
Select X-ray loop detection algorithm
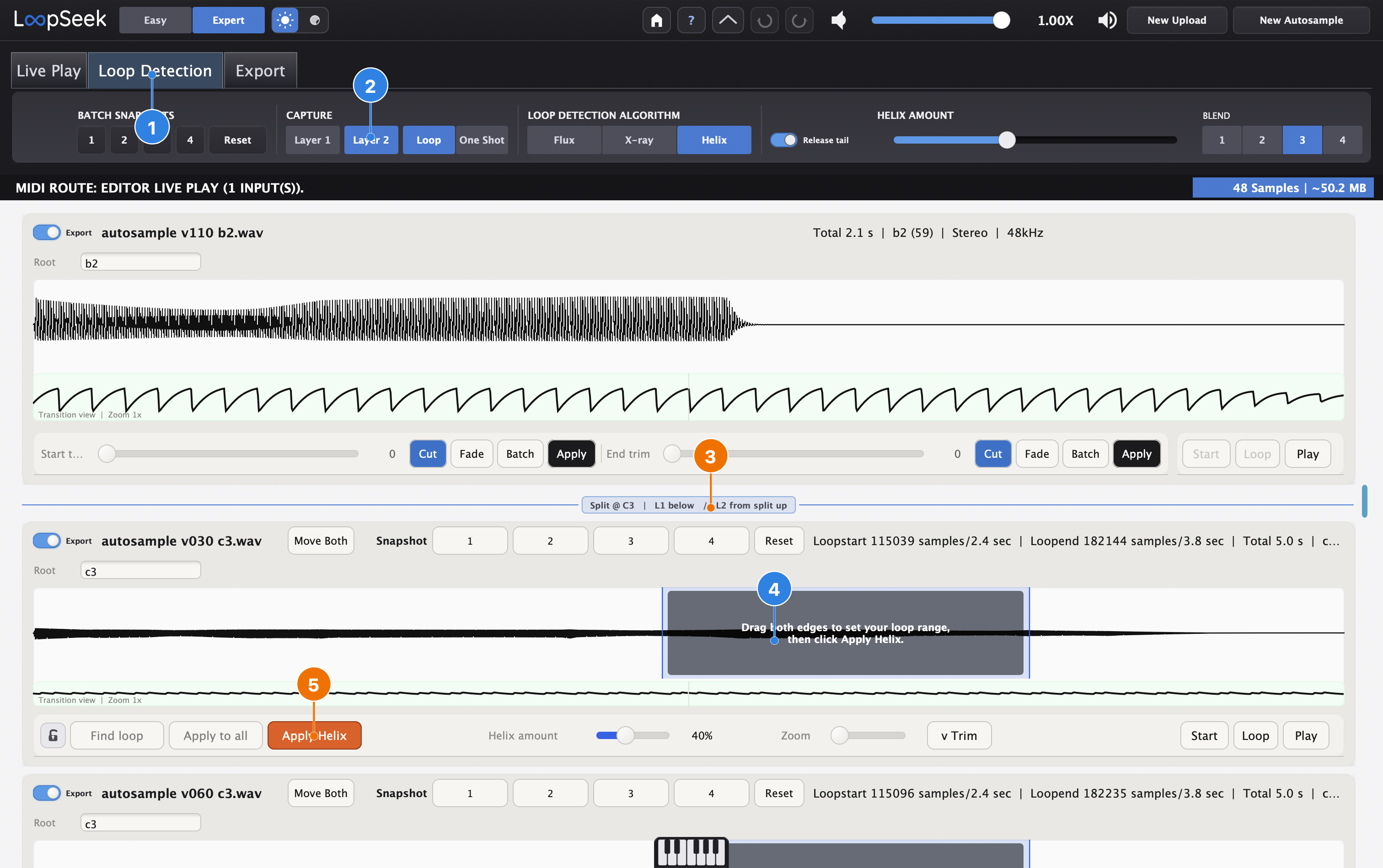point(639,140)
